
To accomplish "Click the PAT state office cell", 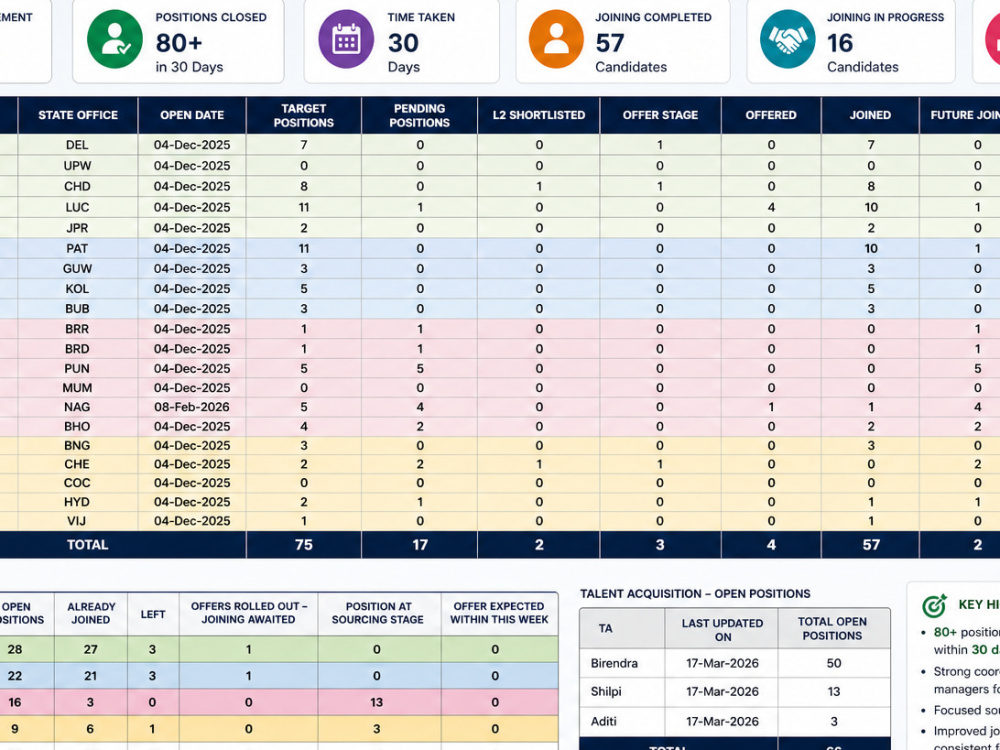I will [x=77, y=248].
